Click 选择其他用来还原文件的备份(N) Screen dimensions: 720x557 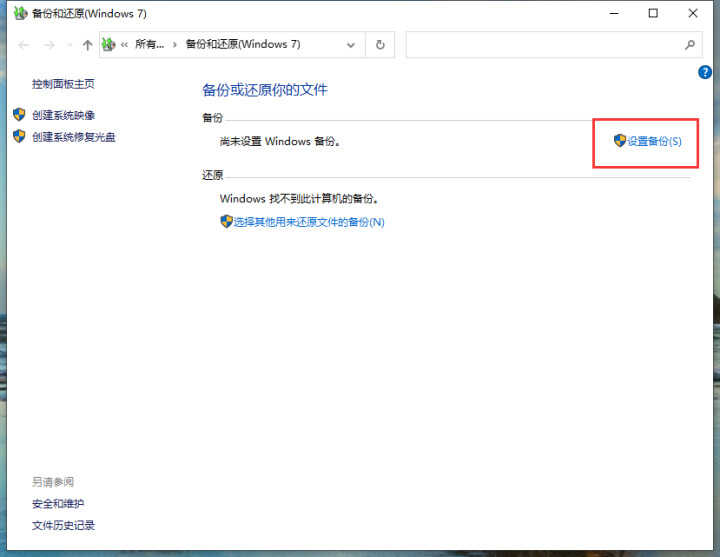309,222
